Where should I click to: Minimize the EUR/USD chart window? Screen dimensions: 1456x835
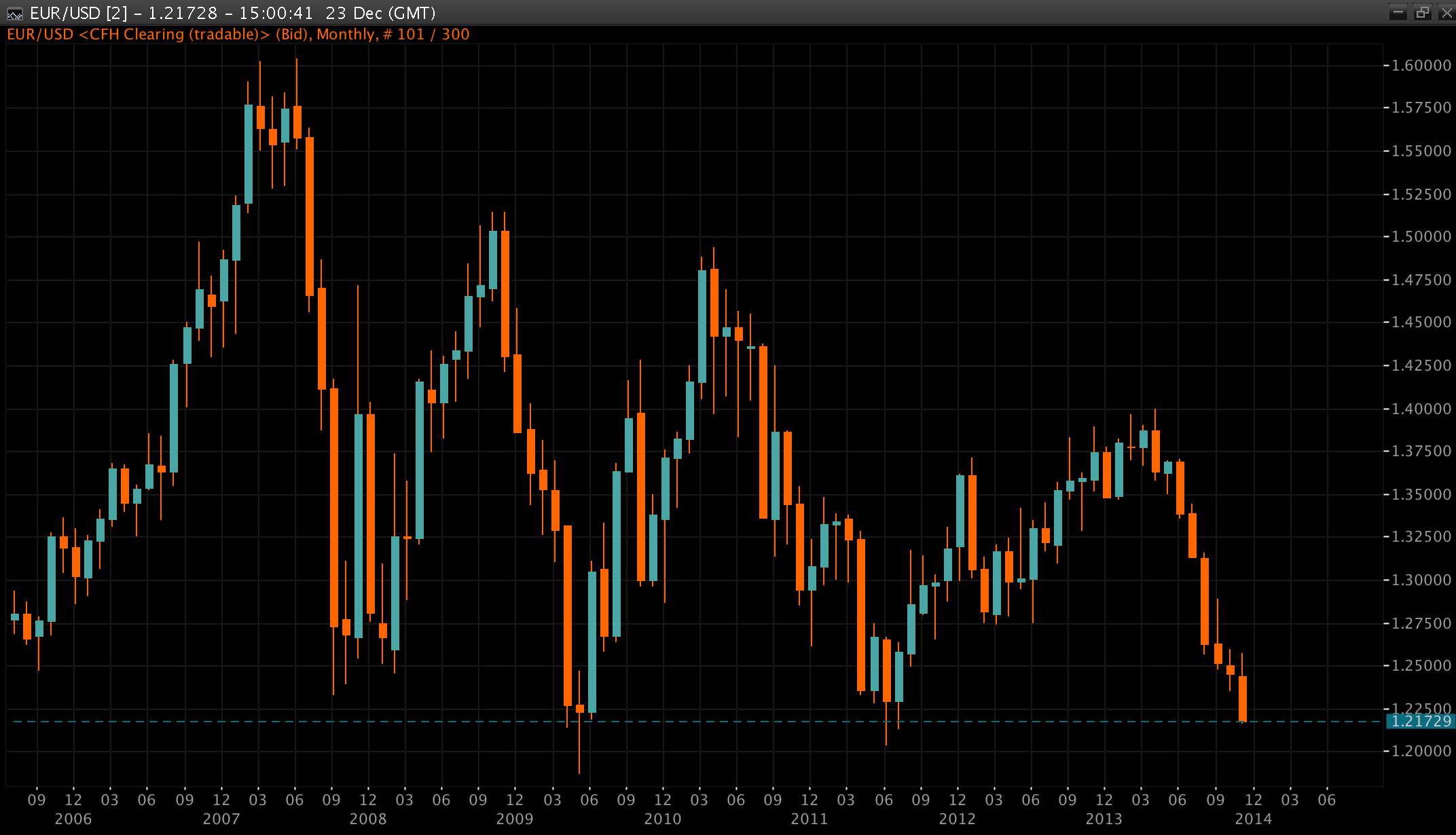point(1398,12)
